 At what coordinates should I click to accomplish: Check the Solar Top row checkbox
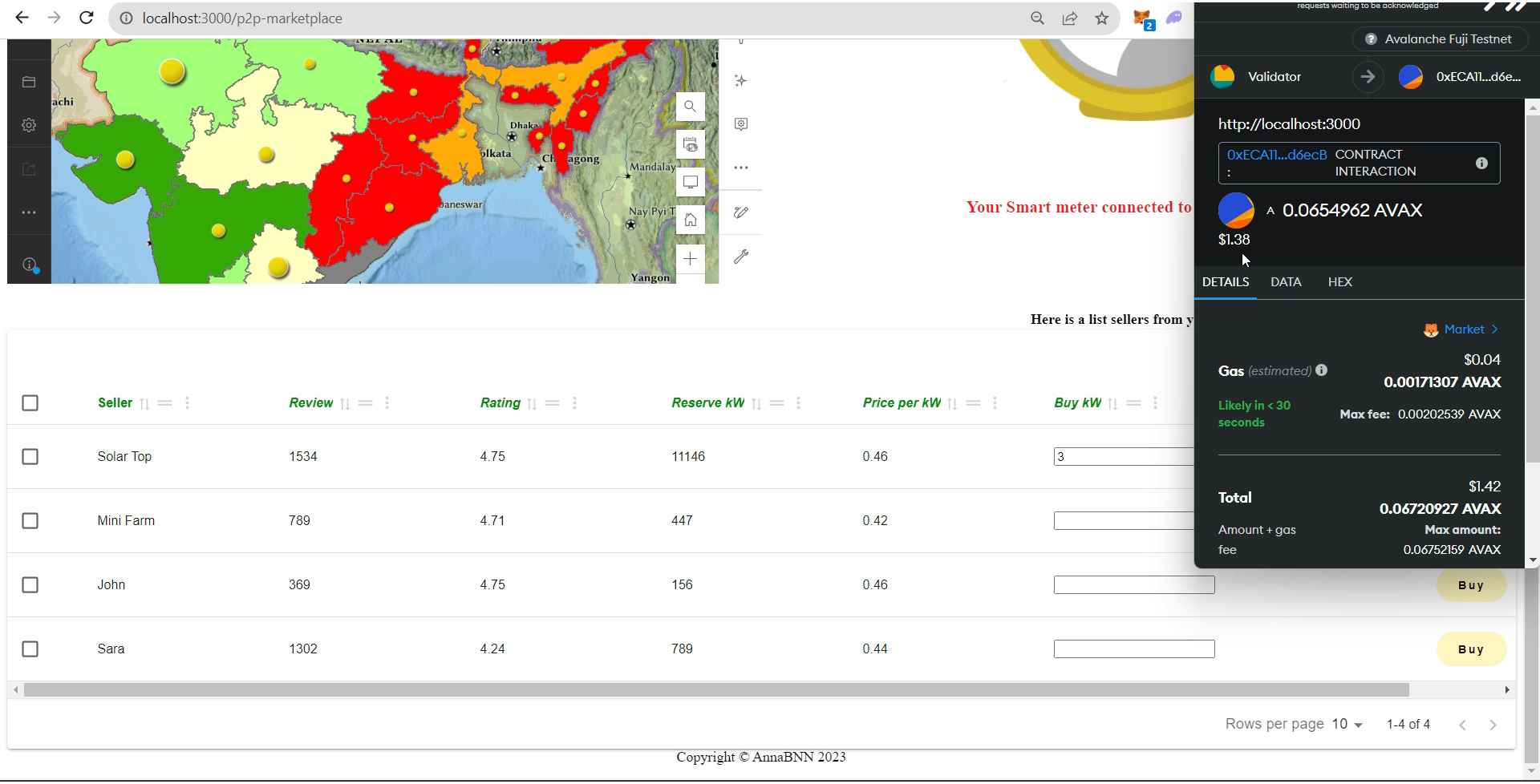pos(30,457)
